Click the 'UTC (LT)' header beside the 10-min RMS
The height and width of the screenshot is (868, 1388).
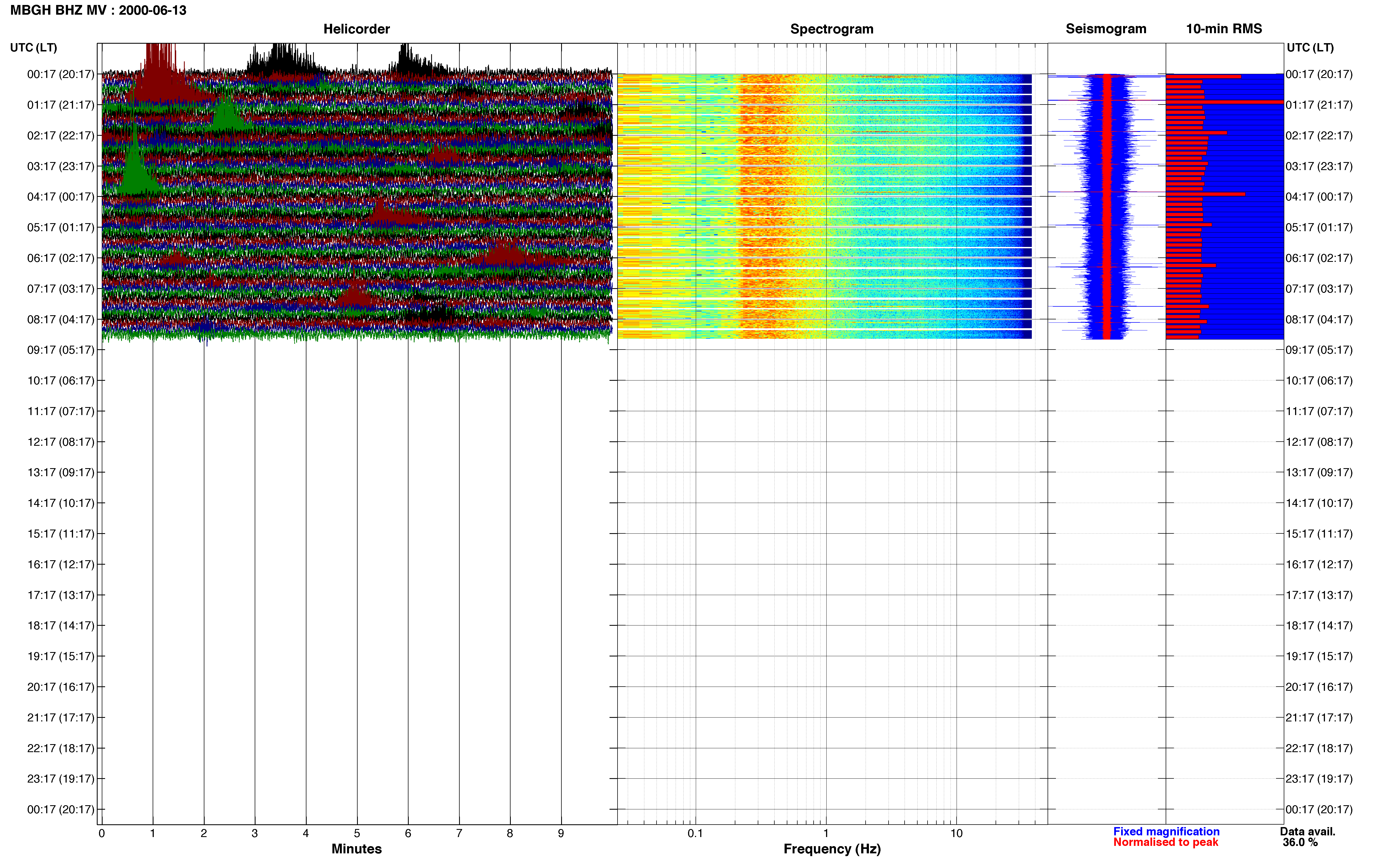point(1310,48)
